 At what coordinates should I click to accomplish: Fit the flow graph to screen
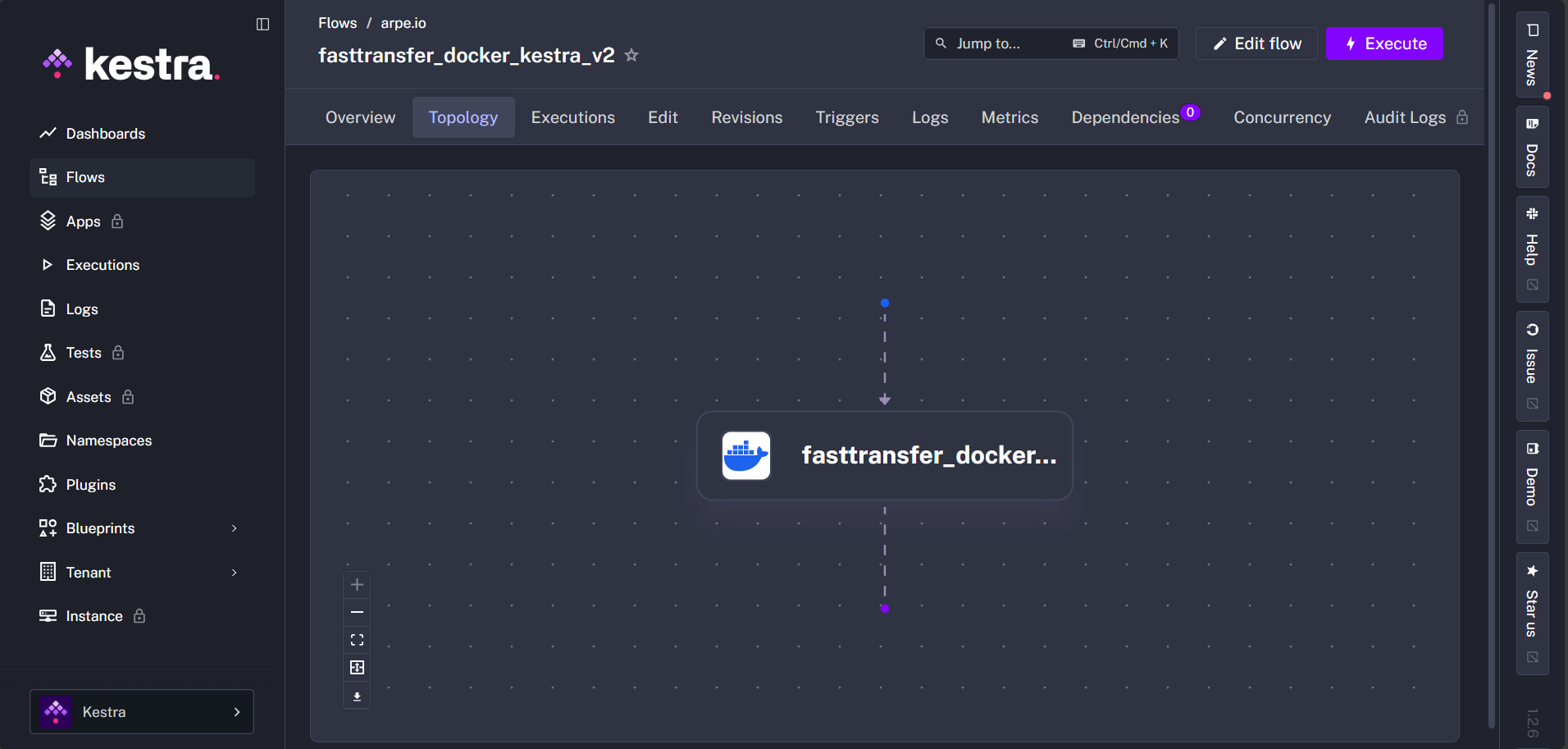[357, 639]
